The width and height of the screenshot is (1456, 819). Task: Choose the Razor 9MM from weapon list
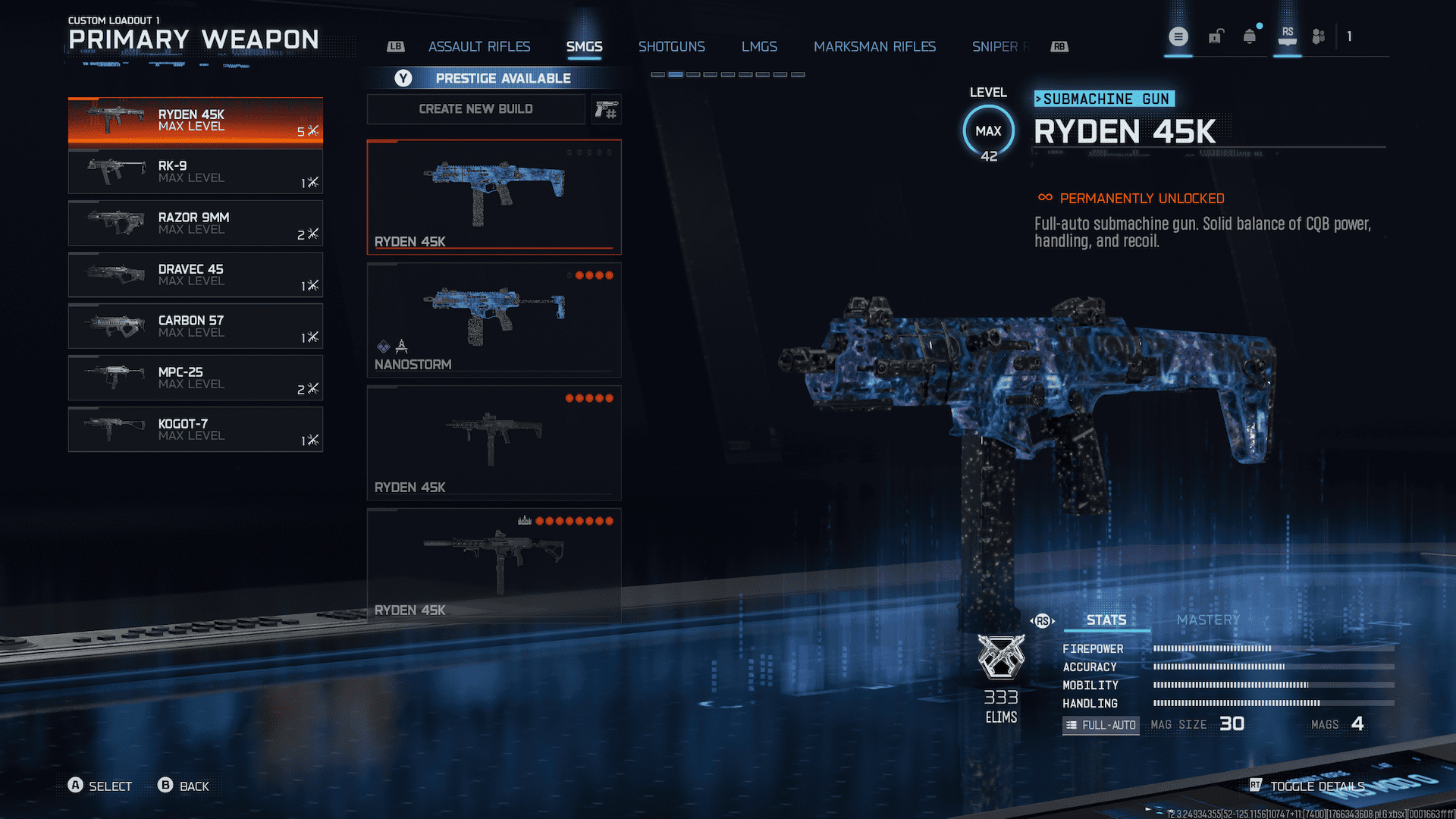(195, 223)
